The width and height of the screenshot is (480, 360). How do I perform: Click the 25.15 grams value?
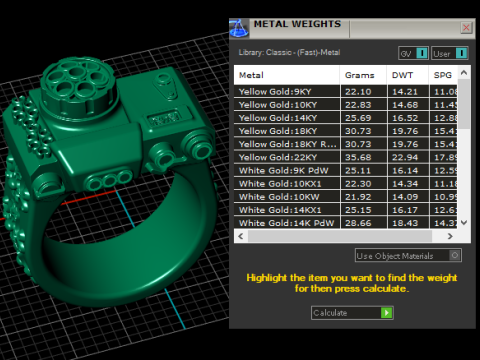pyautogui.click(x=358, y=210)
